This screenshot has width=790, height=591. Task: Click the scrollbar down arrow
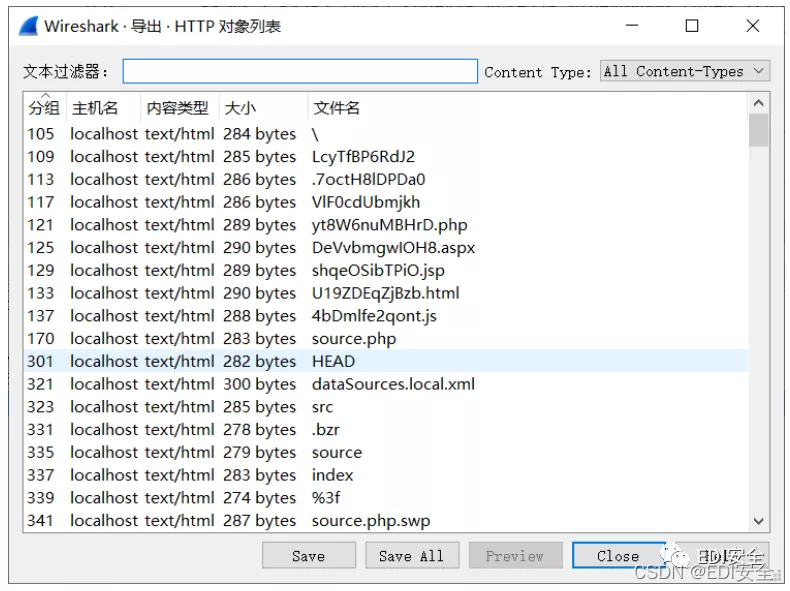click(x=758, y=521)
